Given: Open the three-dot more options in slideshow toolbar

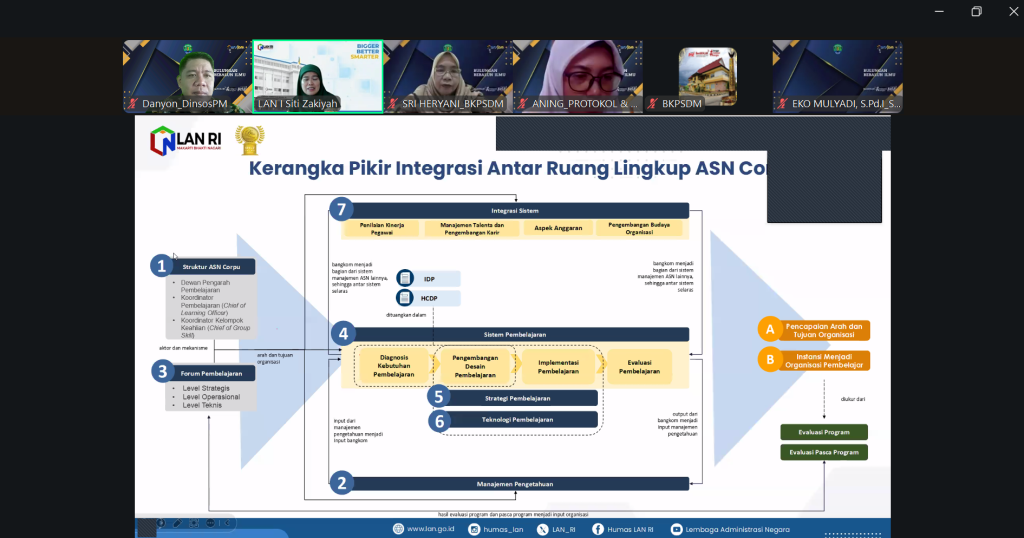Looking at the screenshot, I should point(211,522).
